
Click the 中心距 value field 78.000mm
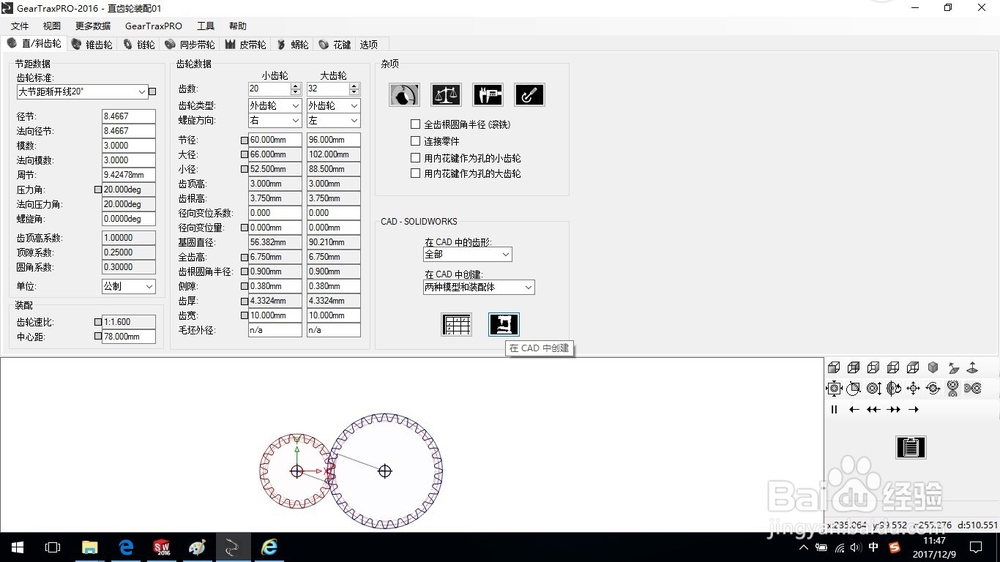tap(128, 336)
